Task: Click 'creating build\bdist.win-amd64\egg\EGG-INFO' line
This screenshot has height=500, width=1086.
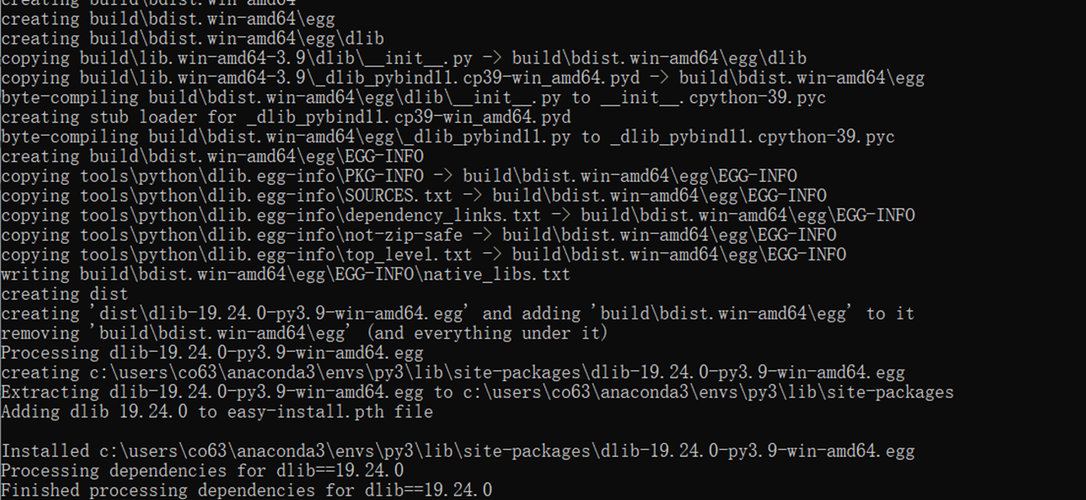Action: point(212,156)
